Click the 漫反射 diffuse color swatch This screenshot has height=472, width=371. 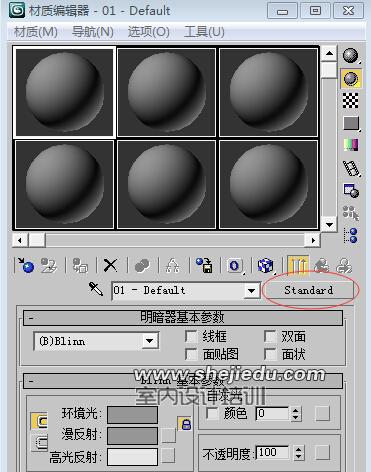[x=133, y=436]
